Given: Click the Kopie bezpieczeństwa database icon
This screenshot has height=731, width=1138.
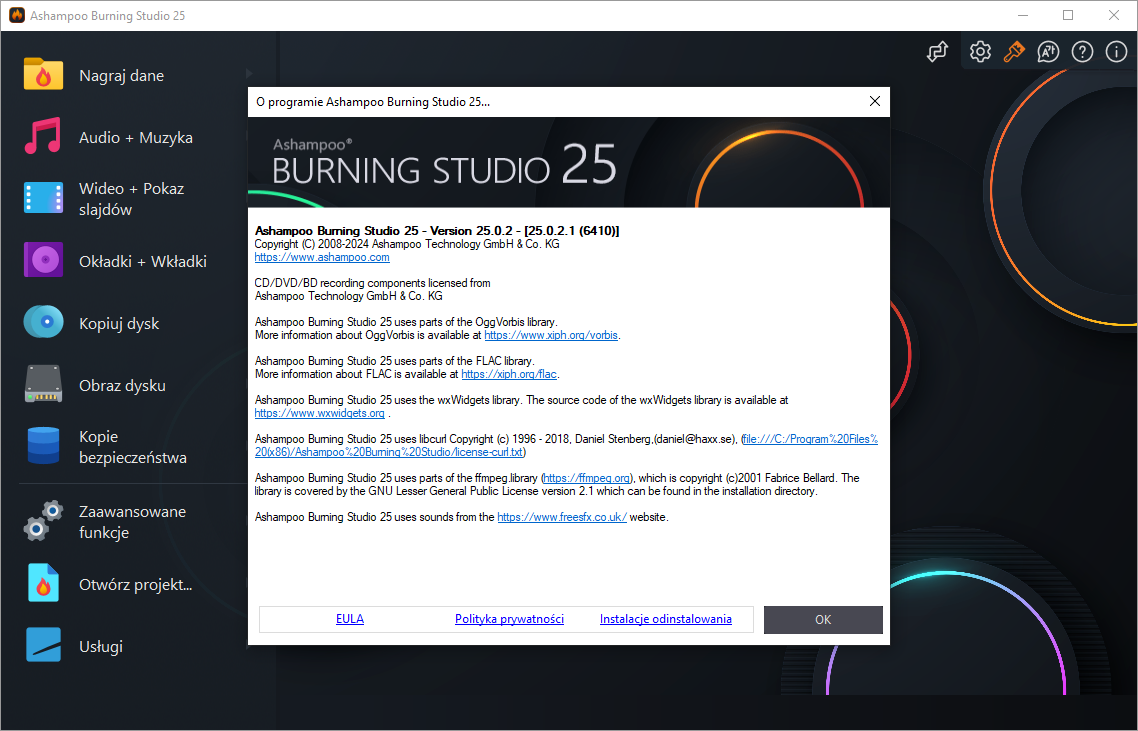Looking at the screenshot, I should click(44, 446).
